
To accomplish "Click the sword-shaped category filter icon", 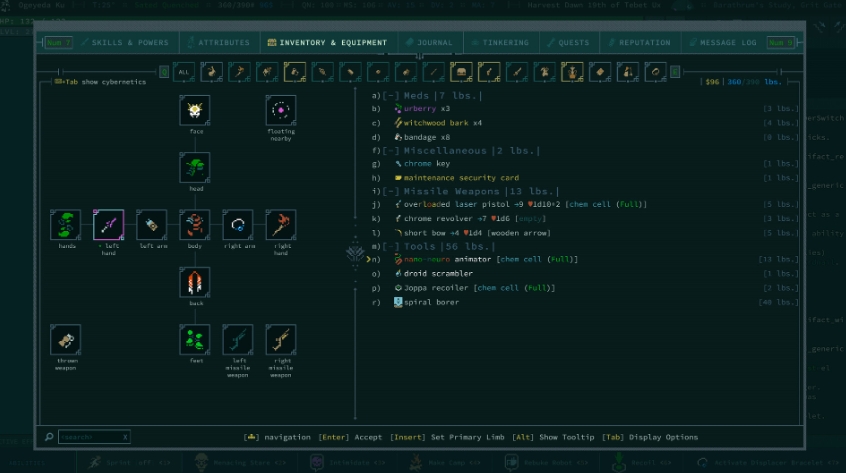I will pos(517,72).
